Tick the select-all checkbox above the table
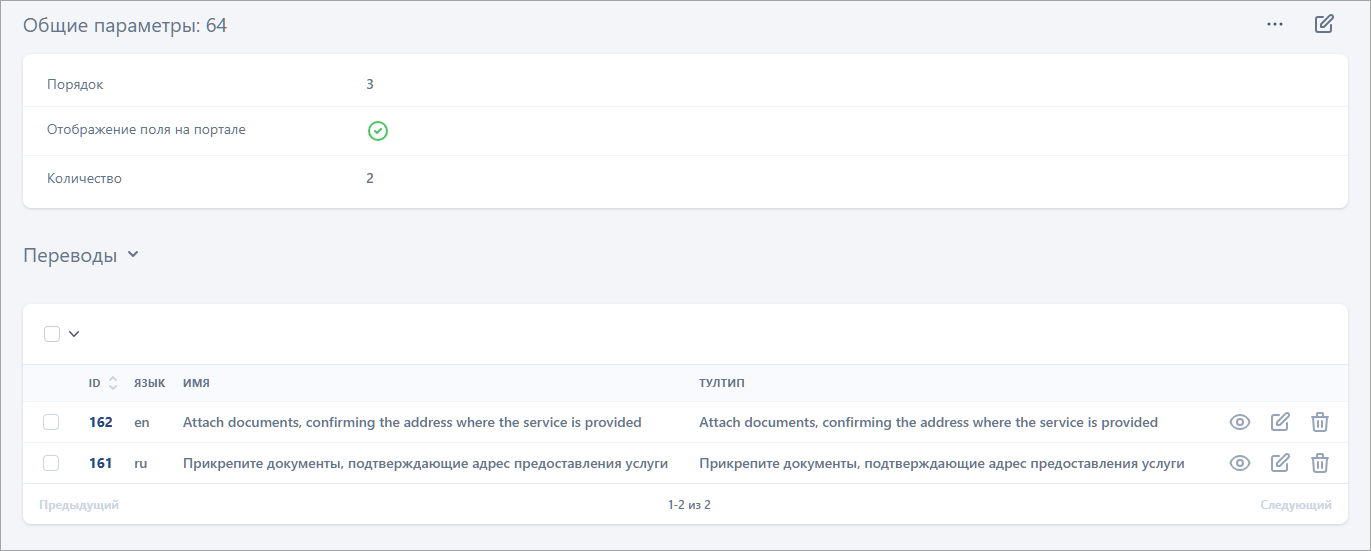 (52, 334)
